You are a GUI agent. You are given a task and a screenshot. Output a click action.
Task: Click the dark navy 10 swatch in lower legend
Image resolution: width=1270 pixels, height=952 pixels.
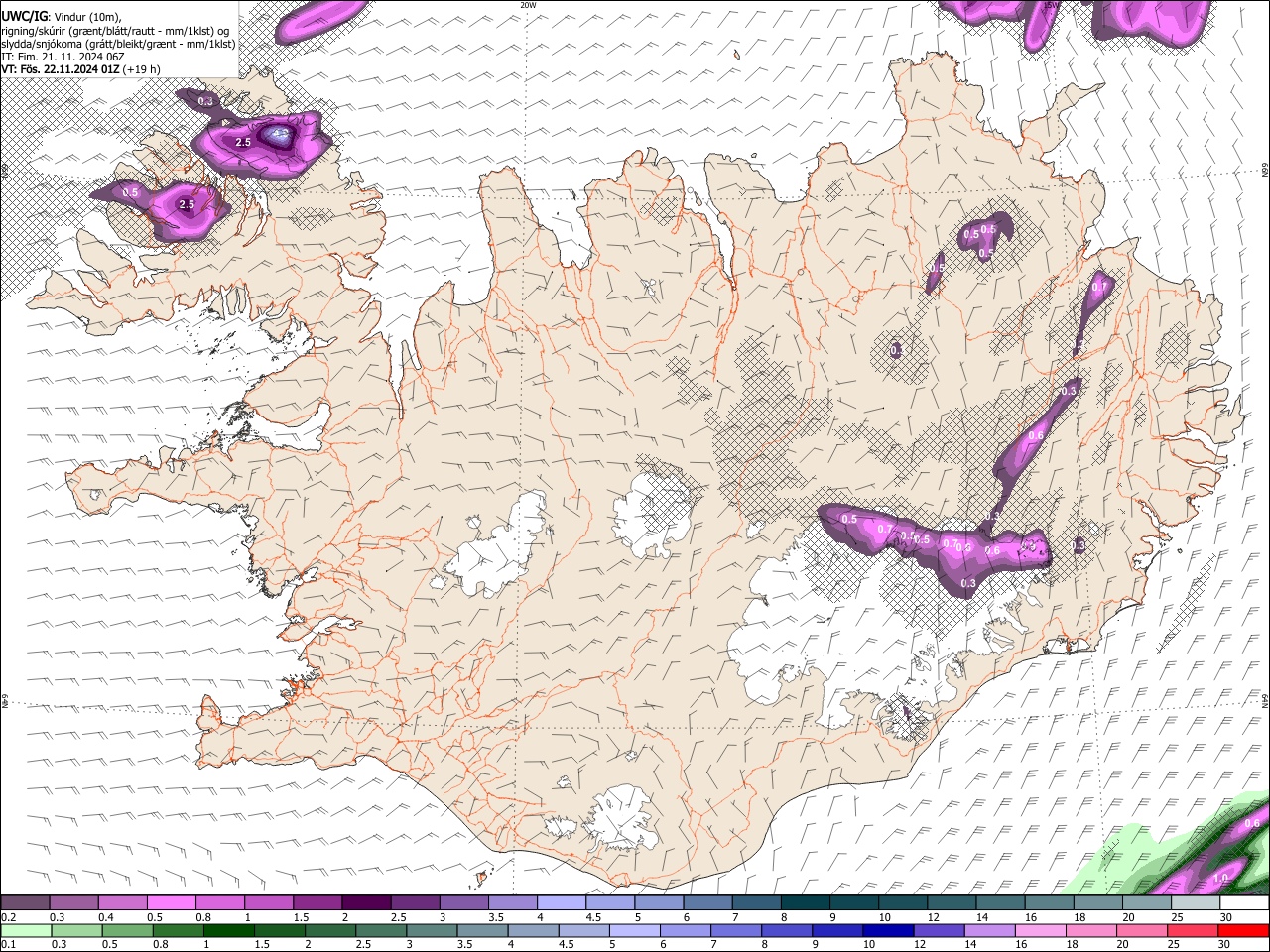click(886, 930)
